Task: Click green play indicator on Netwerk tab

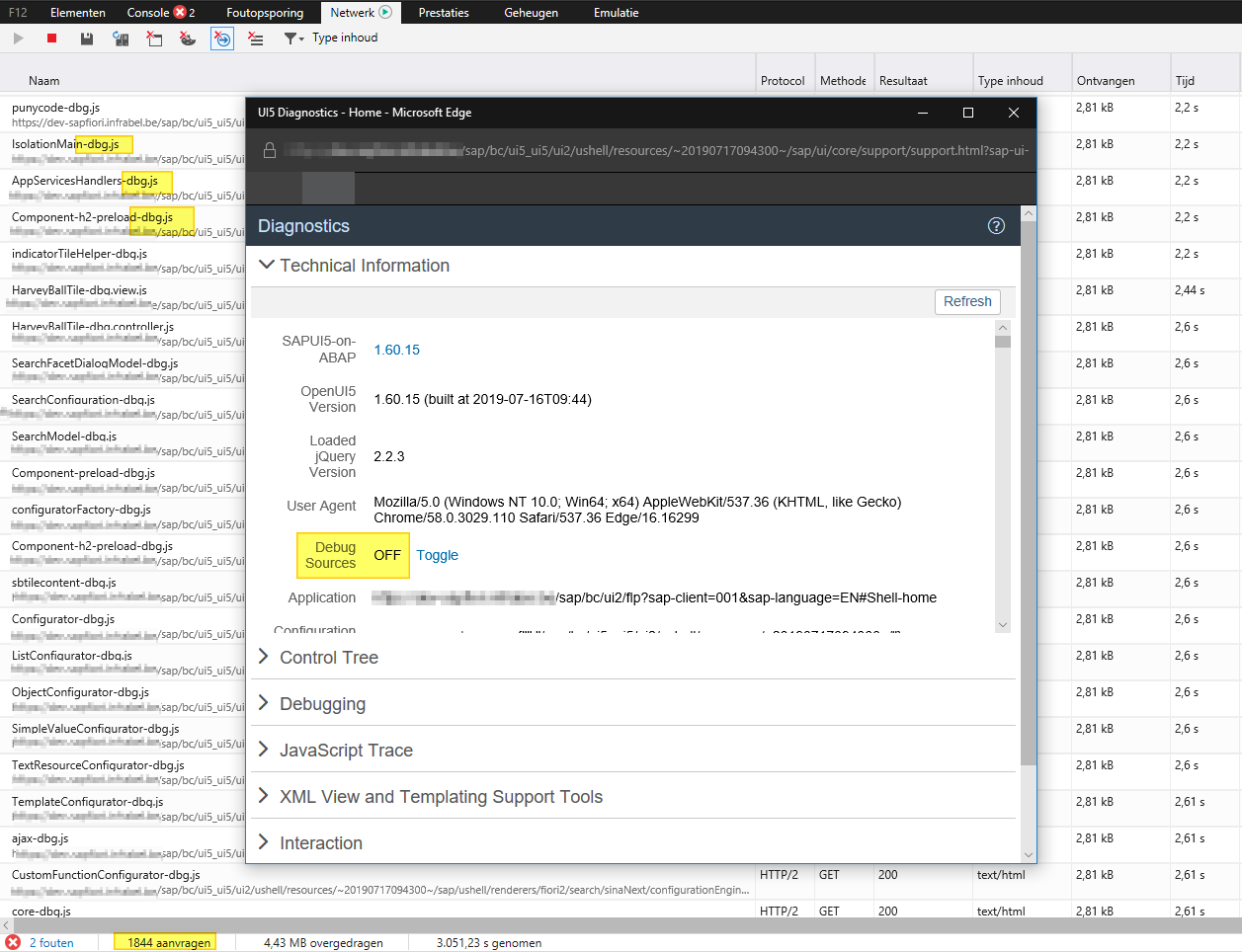Action: (x=385, y=13)
